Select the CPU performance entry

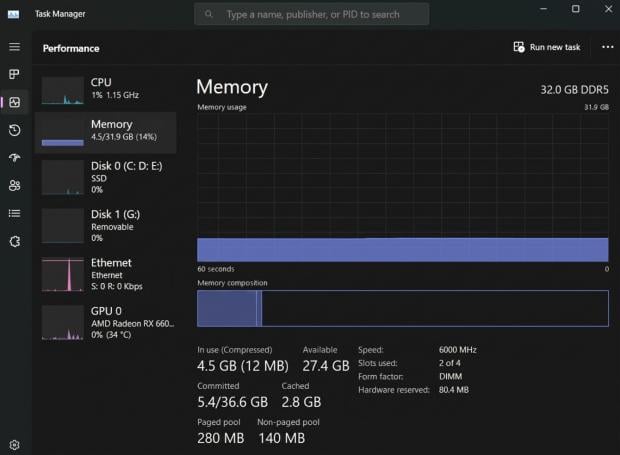pos(106,89)
